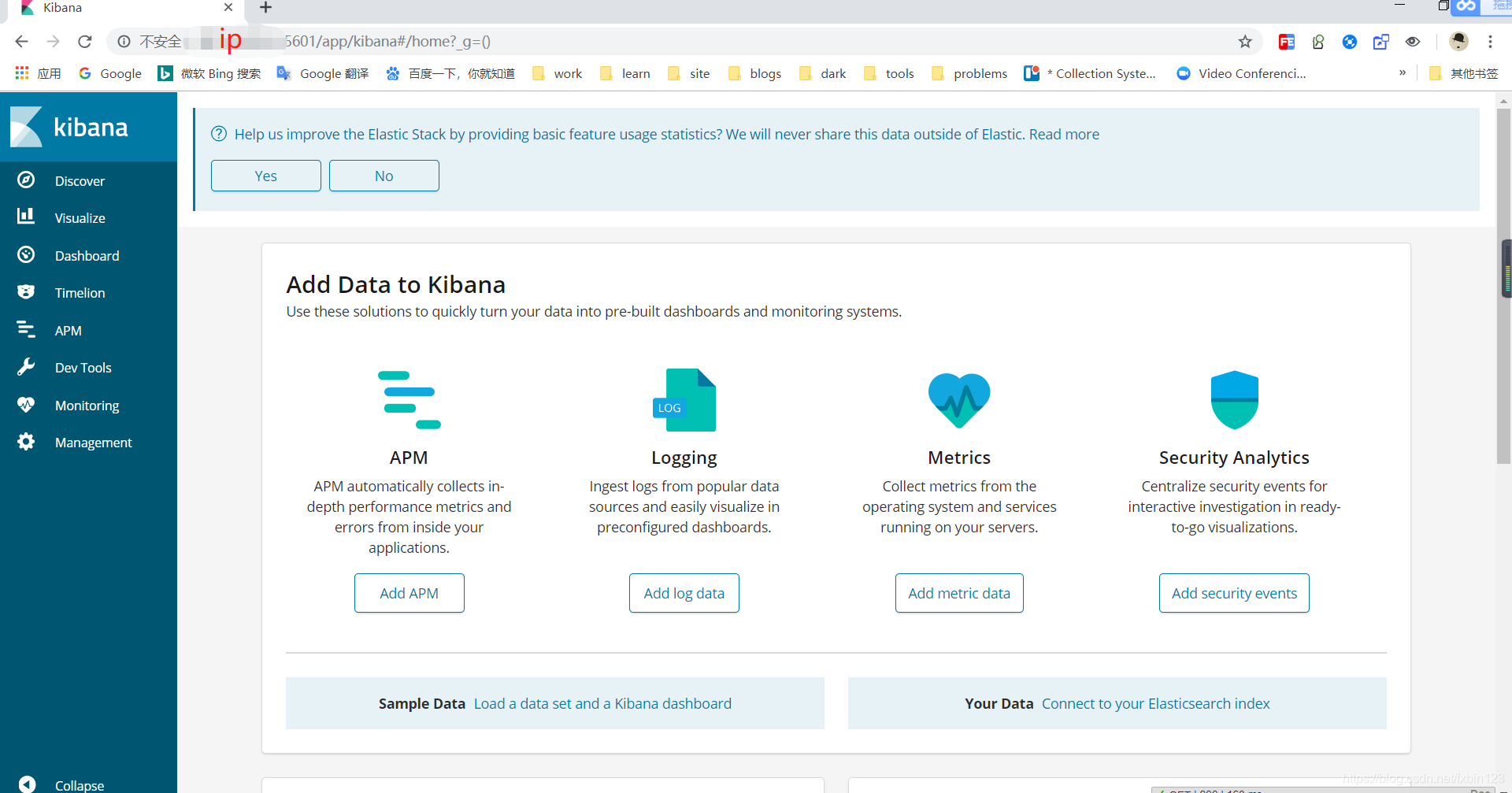Click the Add metric data button
Image resolution: width=1512 pixels, height=793 pixels.
pyautogui.click(x=959, y=593)
